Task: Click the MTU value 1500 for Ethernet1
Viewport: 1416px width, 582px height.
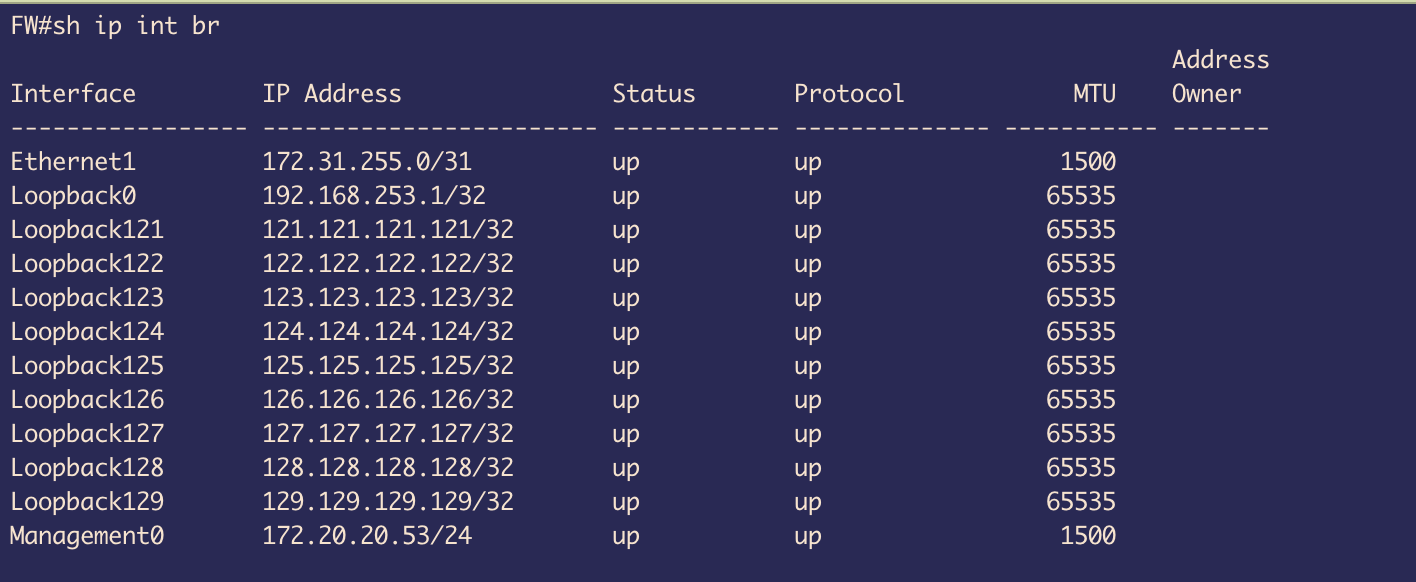Action: tap(1087, 162)
